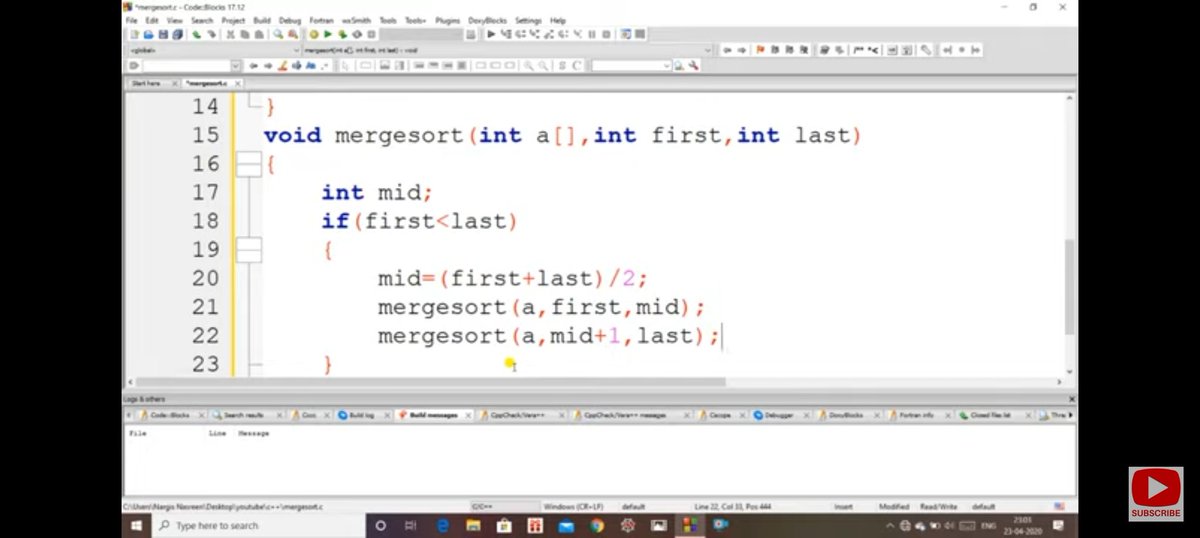
Task: Close the Logs & others panel
Action: [1072, 398]
